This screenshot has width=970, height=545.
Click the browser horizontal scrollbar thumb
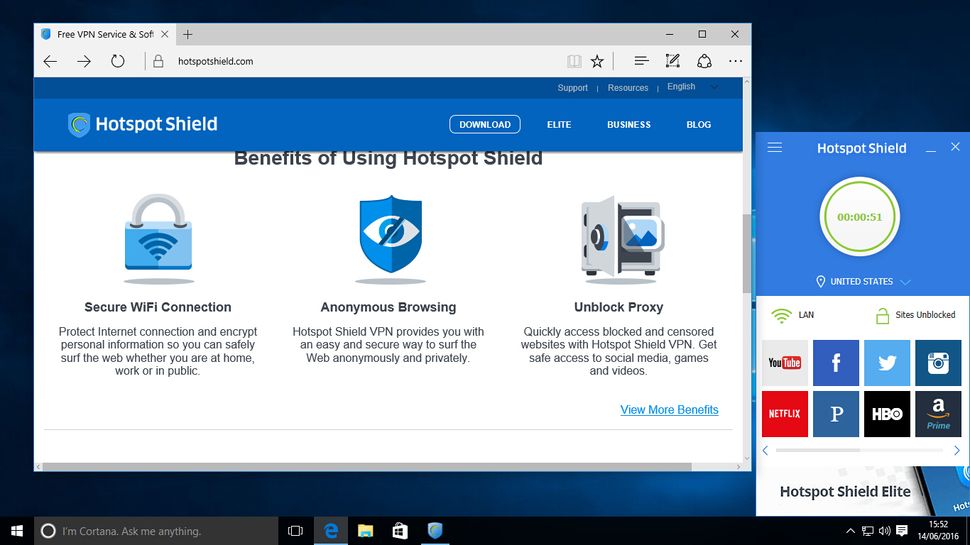click(367, 467)
